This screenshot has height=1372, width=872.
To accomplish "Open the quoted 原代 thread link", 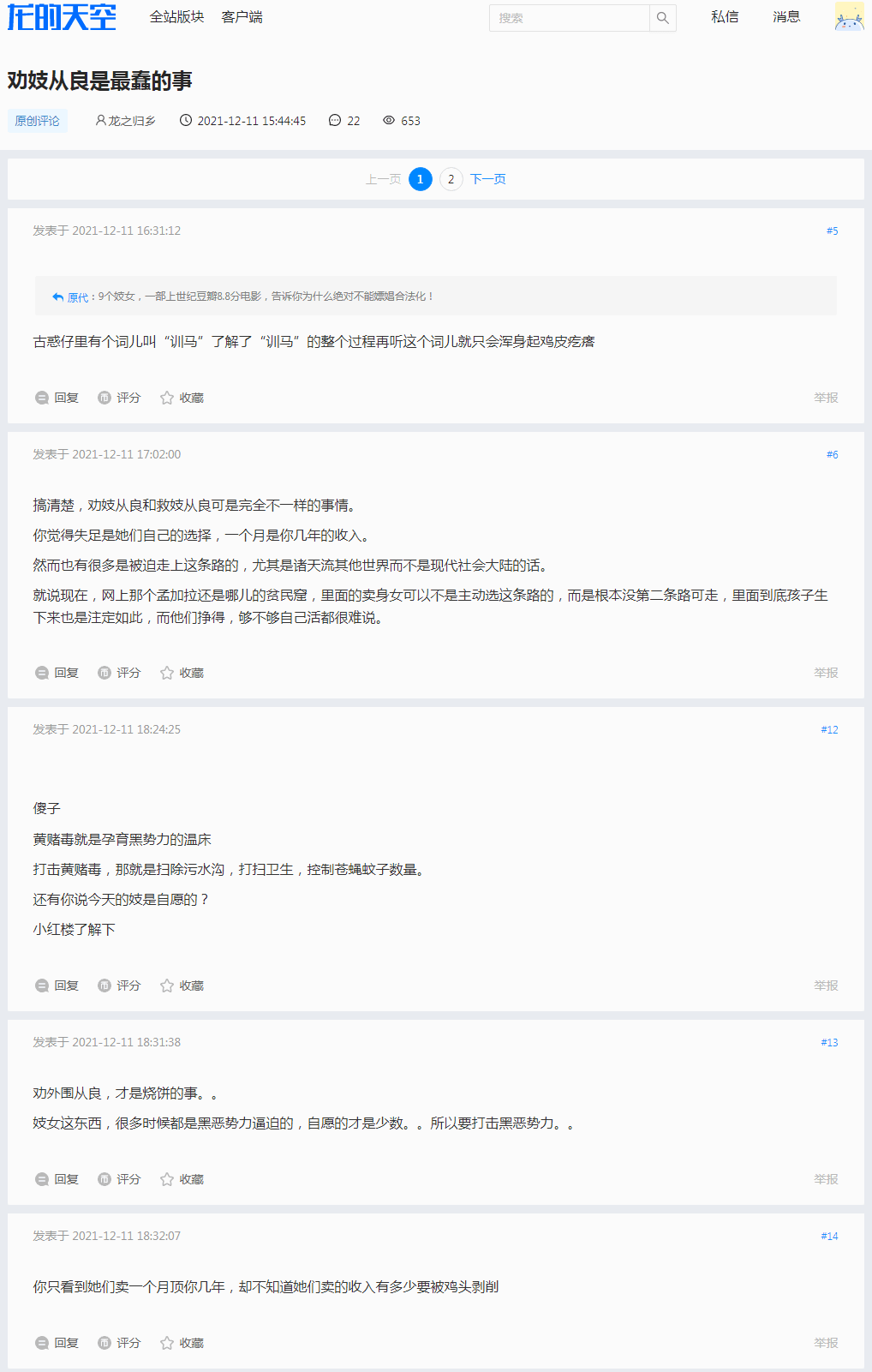I will pyautogui.click(x=78, y=297).
